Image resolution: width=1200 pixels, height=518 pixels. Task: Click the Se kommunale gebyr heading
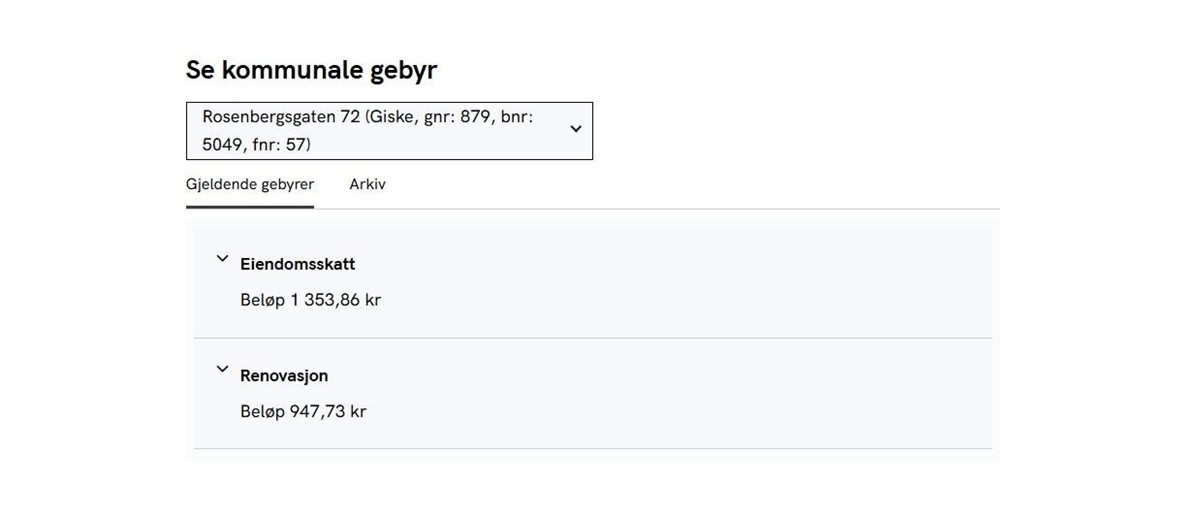click(x=311, y=70)
